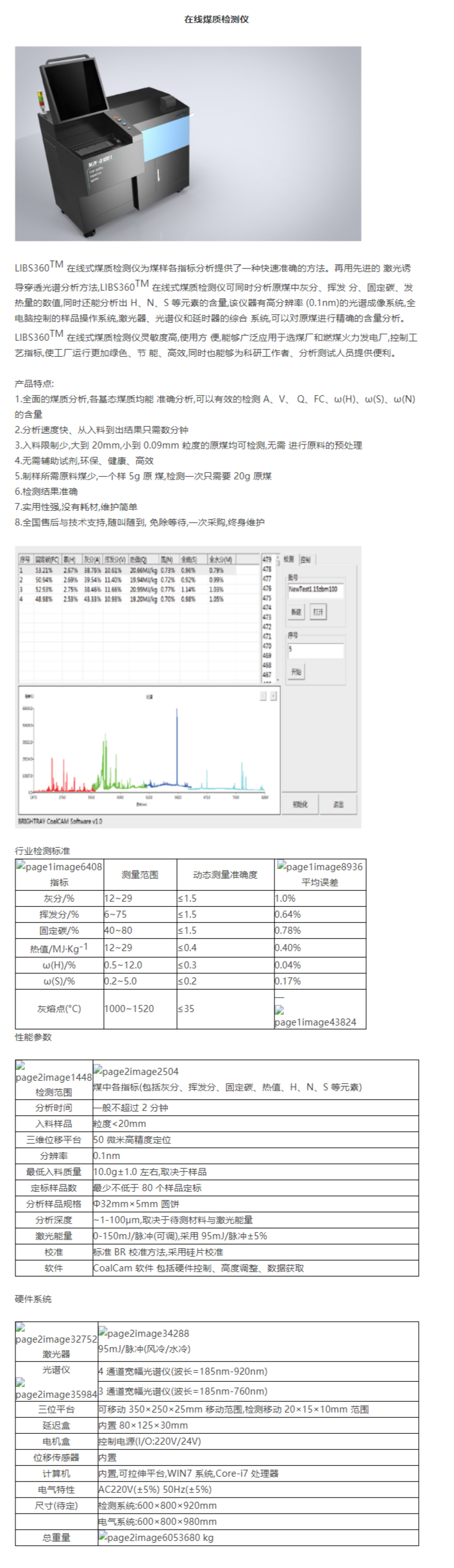The width and height of the screenshot is (454, 1568).
Task: Click the Φ32mm×5mm 圆饼 cell
Action: coord(255,1203)
